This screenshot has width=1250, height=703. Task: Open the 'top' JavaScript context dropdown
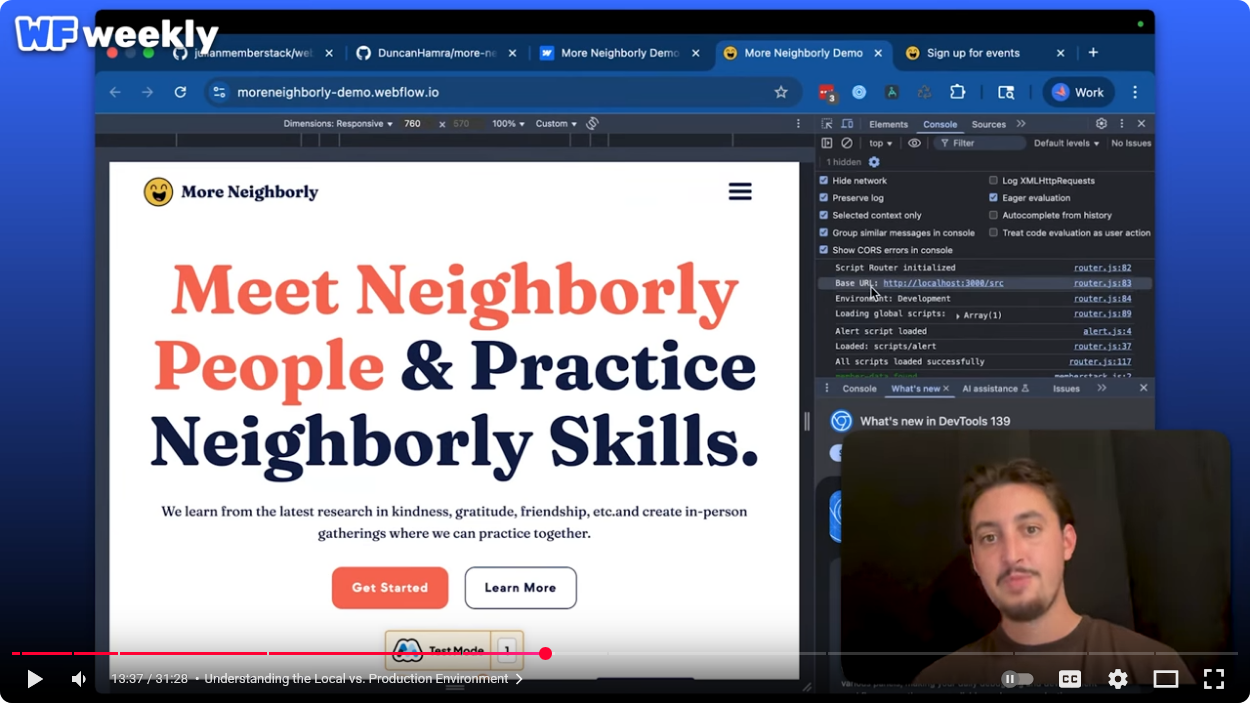click(881, 143)
